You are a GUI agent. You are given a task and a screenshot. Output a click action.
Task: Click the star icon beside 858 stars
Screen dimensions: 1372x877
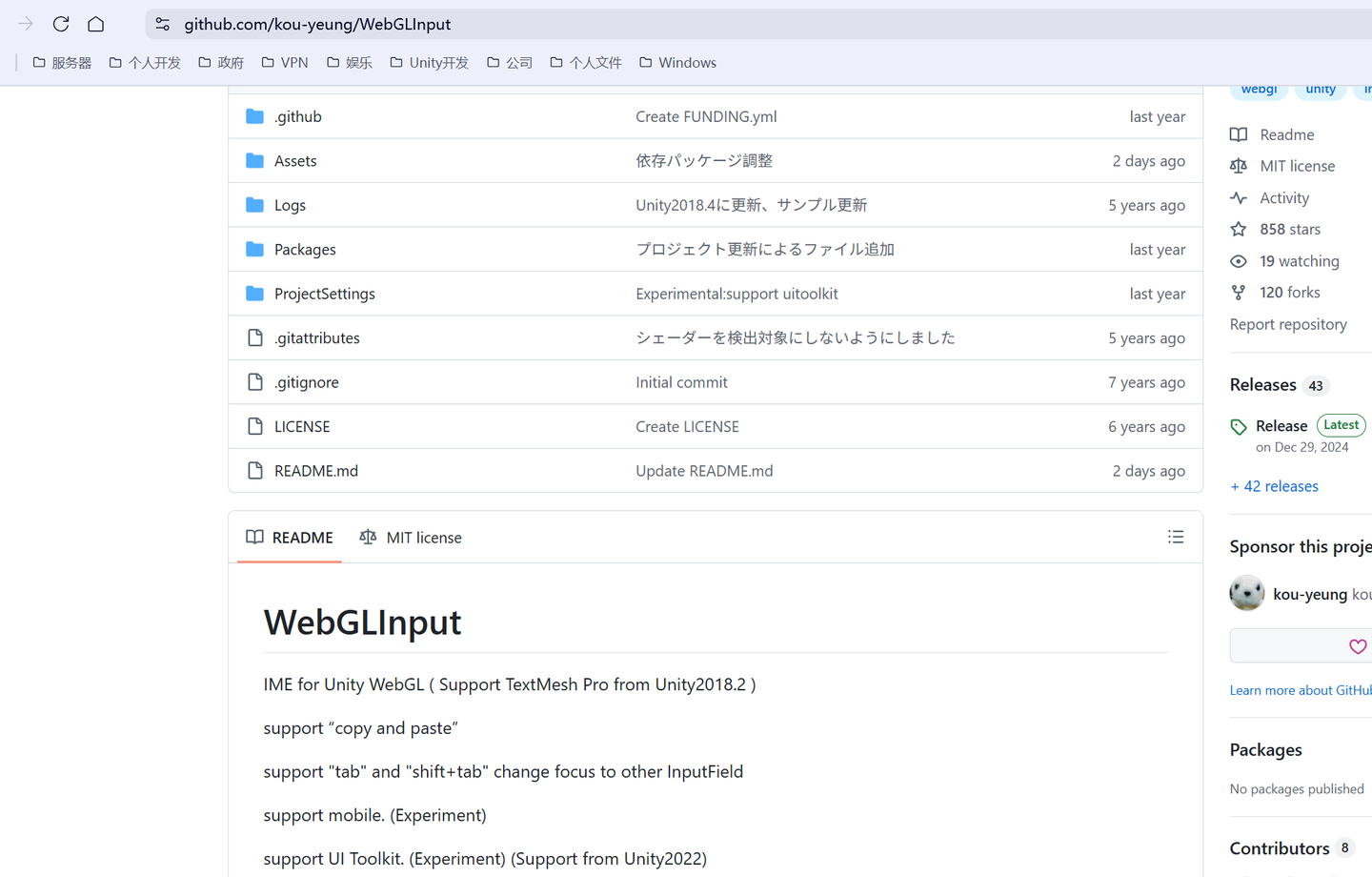[1239, 229]
